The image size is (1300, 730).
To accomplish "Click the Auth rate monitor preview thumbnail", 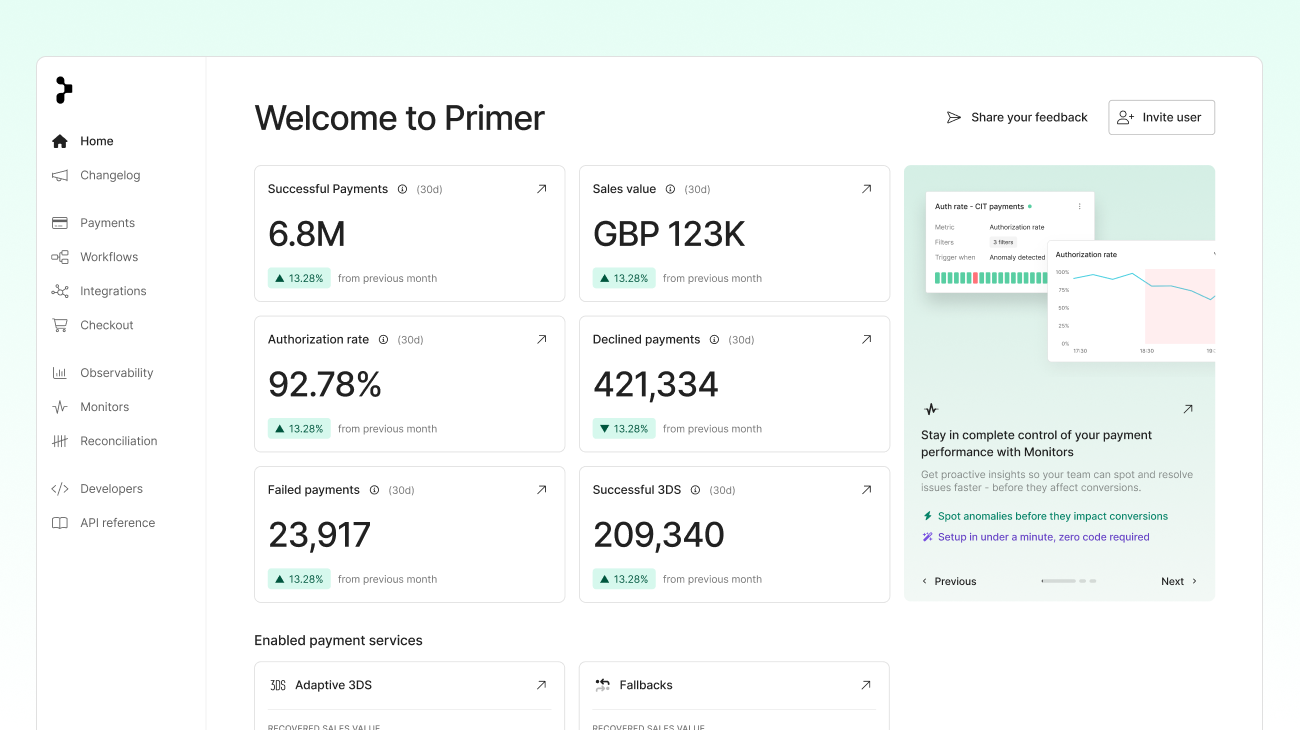I will (1010, 242).
